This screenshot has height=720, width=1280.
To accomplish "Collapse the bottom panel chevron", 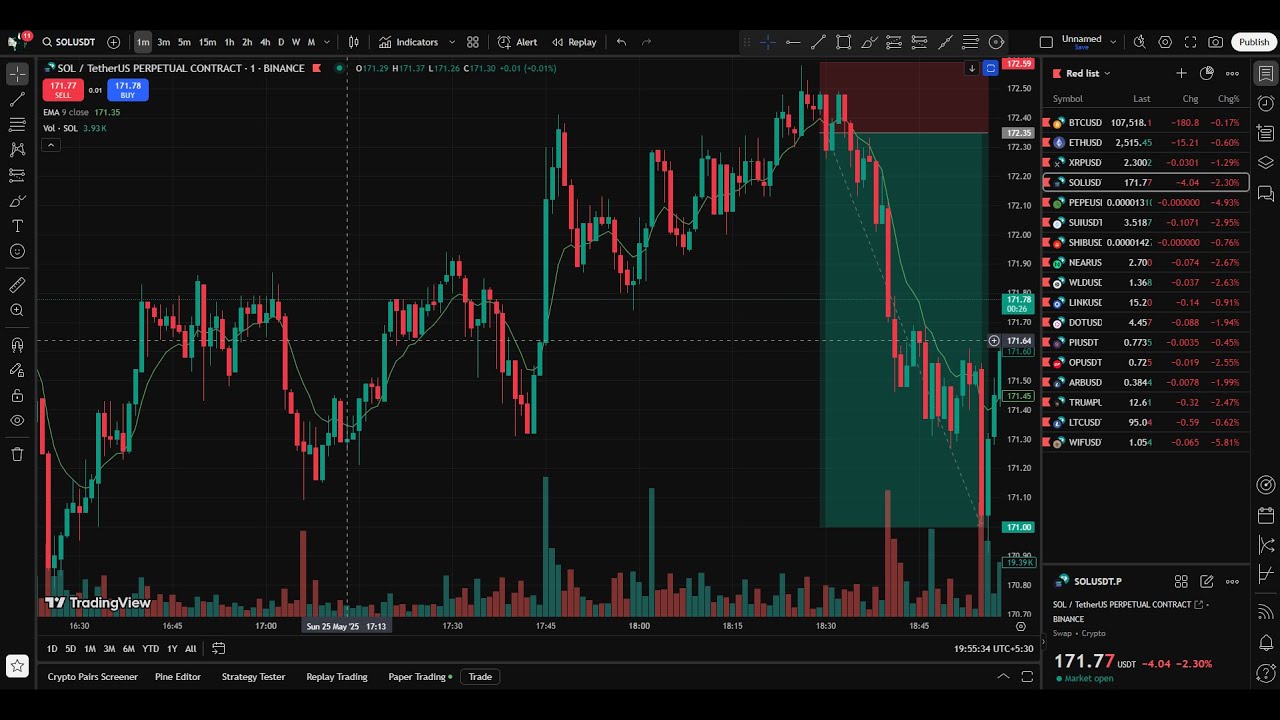I will coord(1003,677).
